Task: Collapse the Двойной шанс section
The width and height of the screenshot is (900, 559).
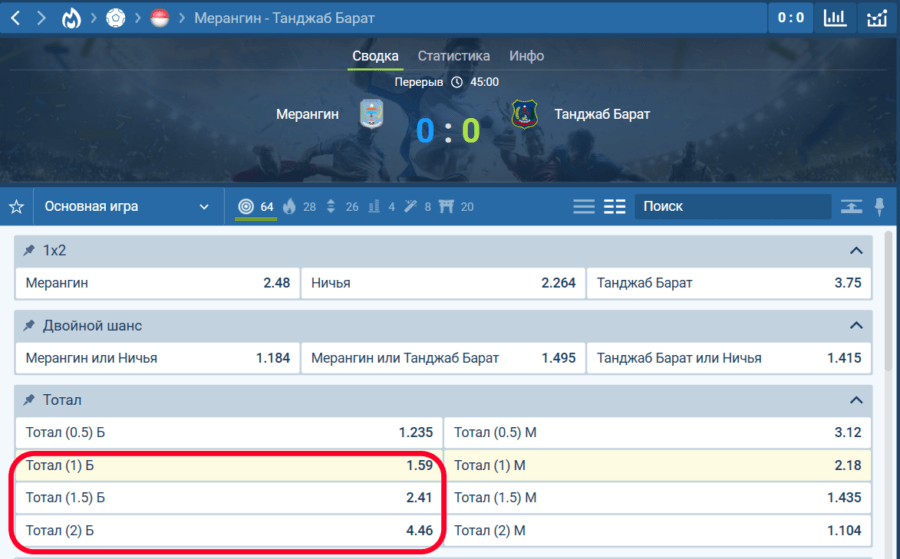Action: click(x=855, y=326)
